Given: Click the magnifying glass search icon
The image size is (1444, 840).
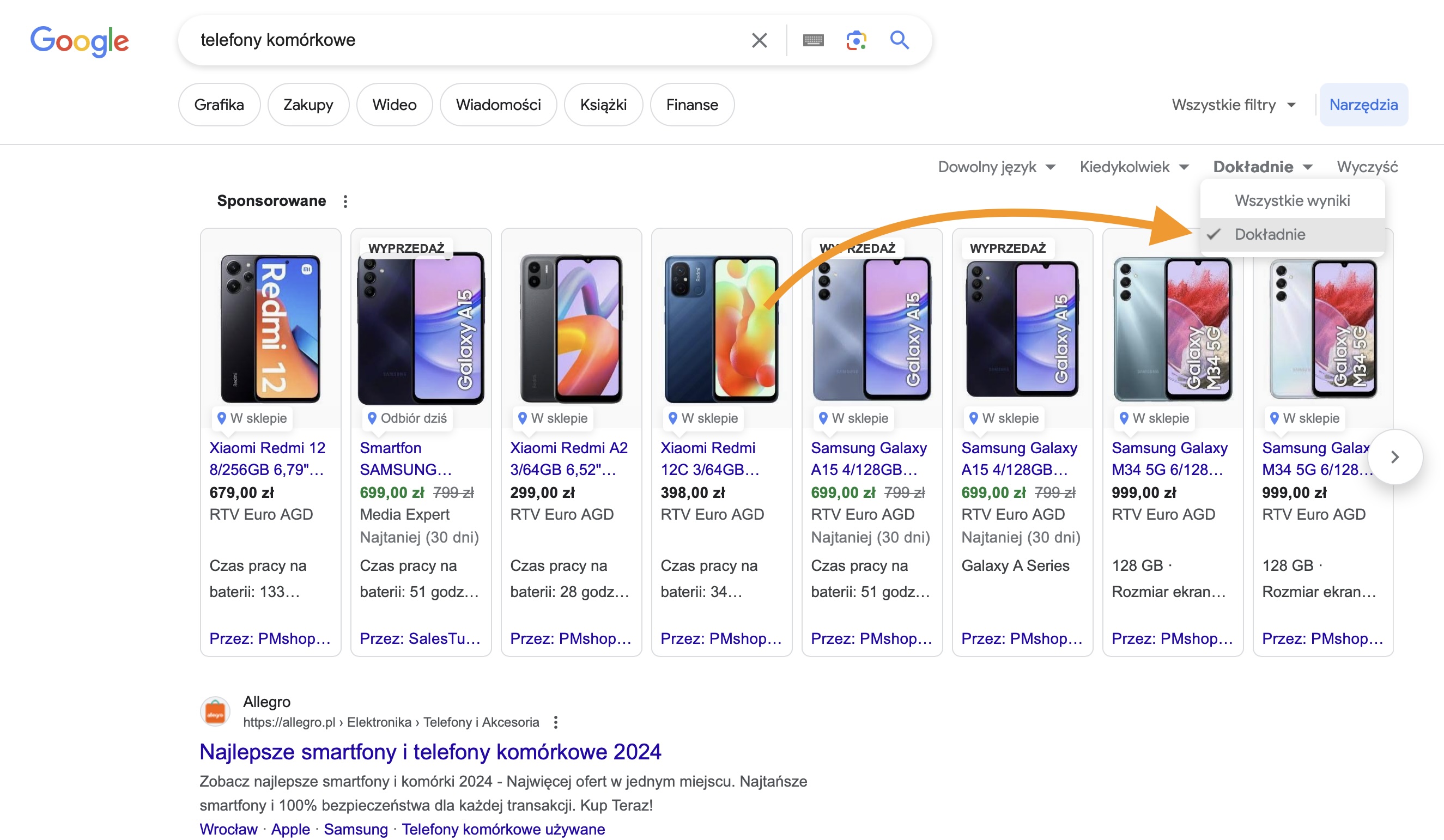Looking at the screenshot, I should click(899, 40).
